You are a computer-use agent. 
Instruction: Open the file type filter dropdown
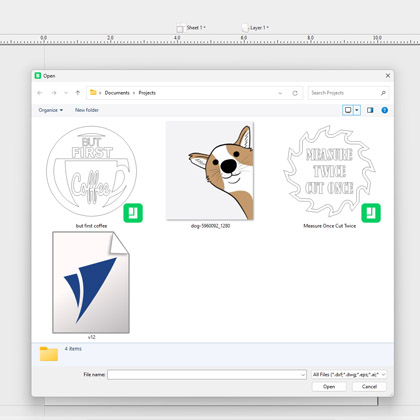pyautogui.click(x=349, y=375)
